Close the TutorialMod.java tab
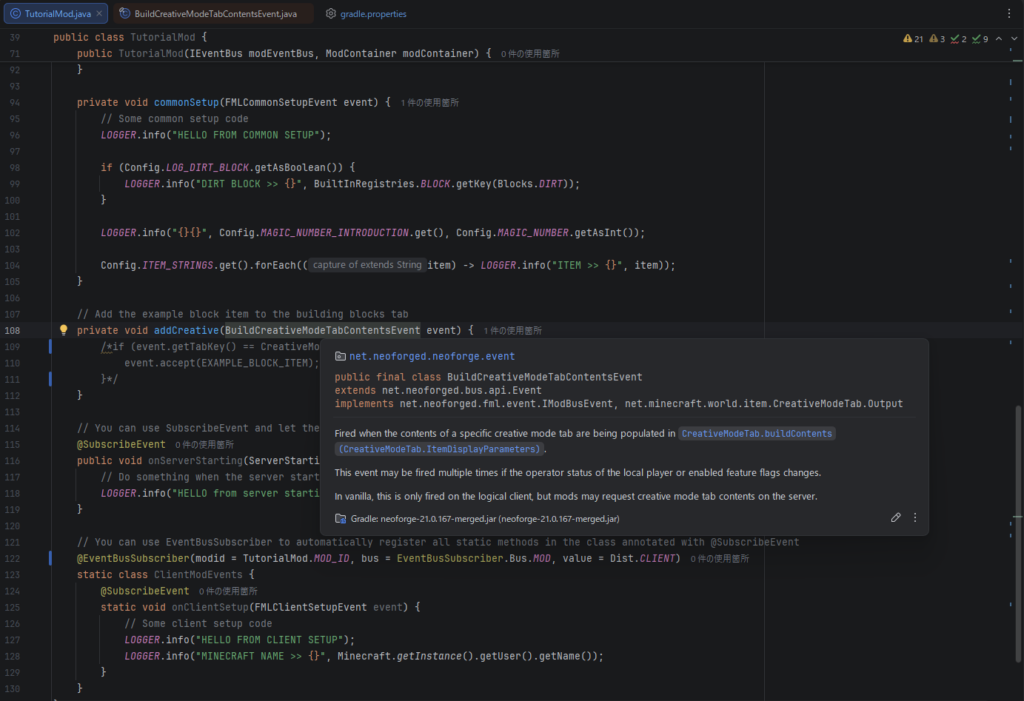This screenshot has height=701, width=1024. [x=99, y=14]
